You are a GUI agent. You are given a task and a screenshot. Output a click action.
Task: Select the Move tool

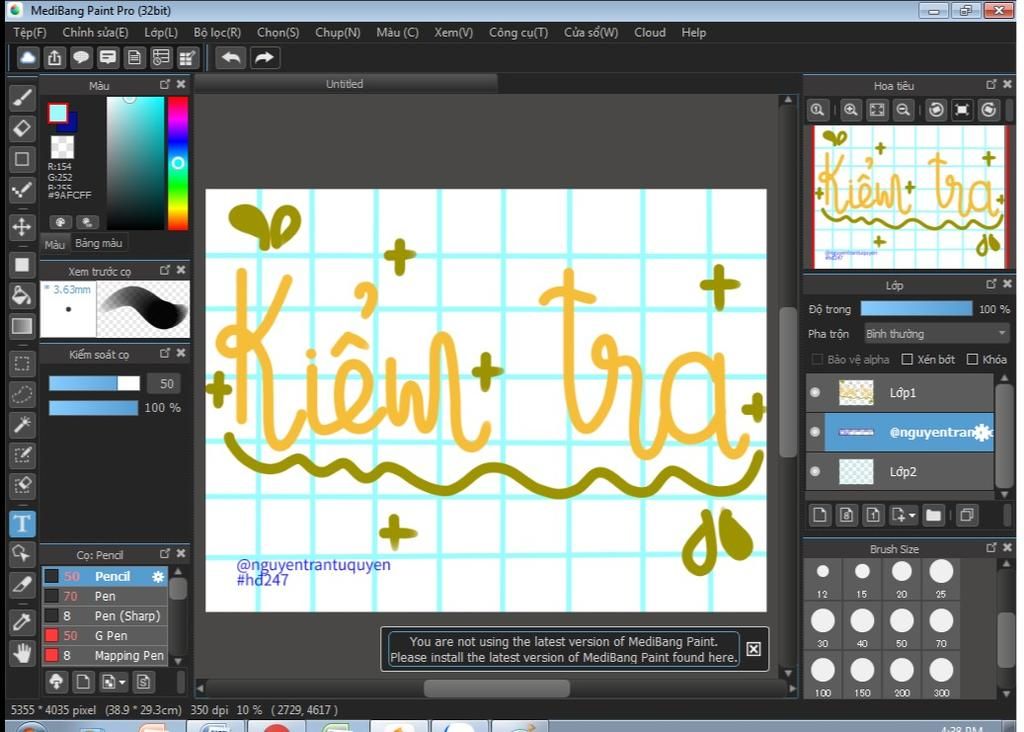22,227
